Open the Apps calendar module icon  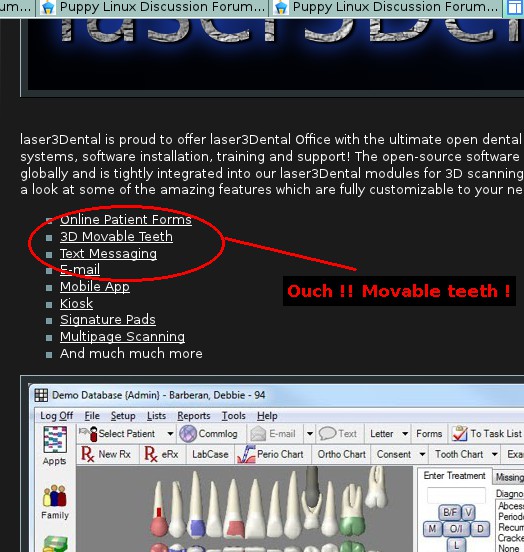tap(55, 439)
